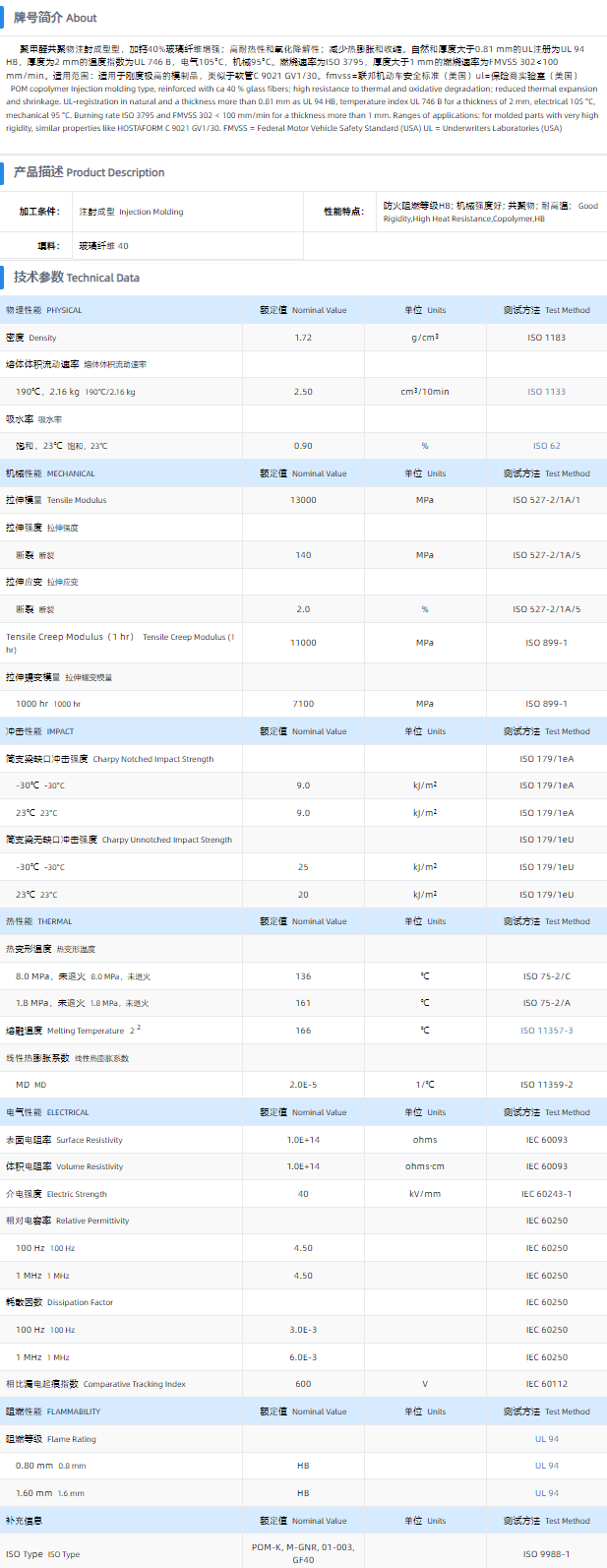The width and height of the screenshot is (607, 1568).
Task: Select the melt volume rate value 2.50
Action: pyautogui.click(x=303, y=392)
